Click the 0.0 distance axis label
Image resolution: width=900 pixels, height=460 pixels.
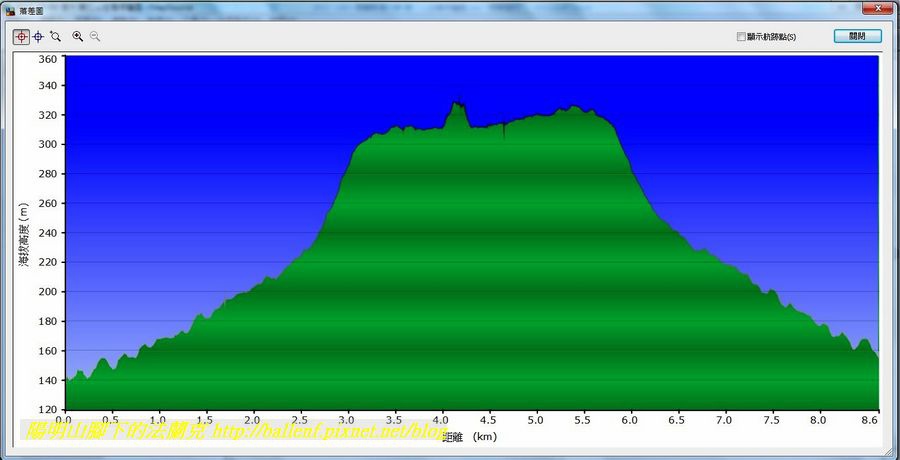tap(65, 419)
